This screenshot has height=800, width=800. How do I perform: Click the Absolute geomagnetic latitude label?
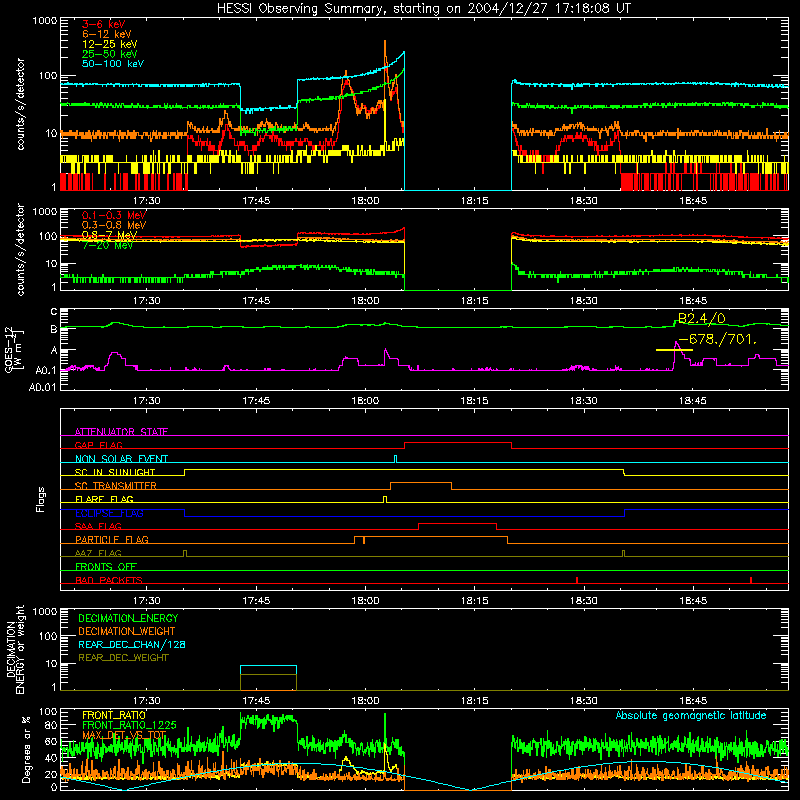click(x=691, y=716)
